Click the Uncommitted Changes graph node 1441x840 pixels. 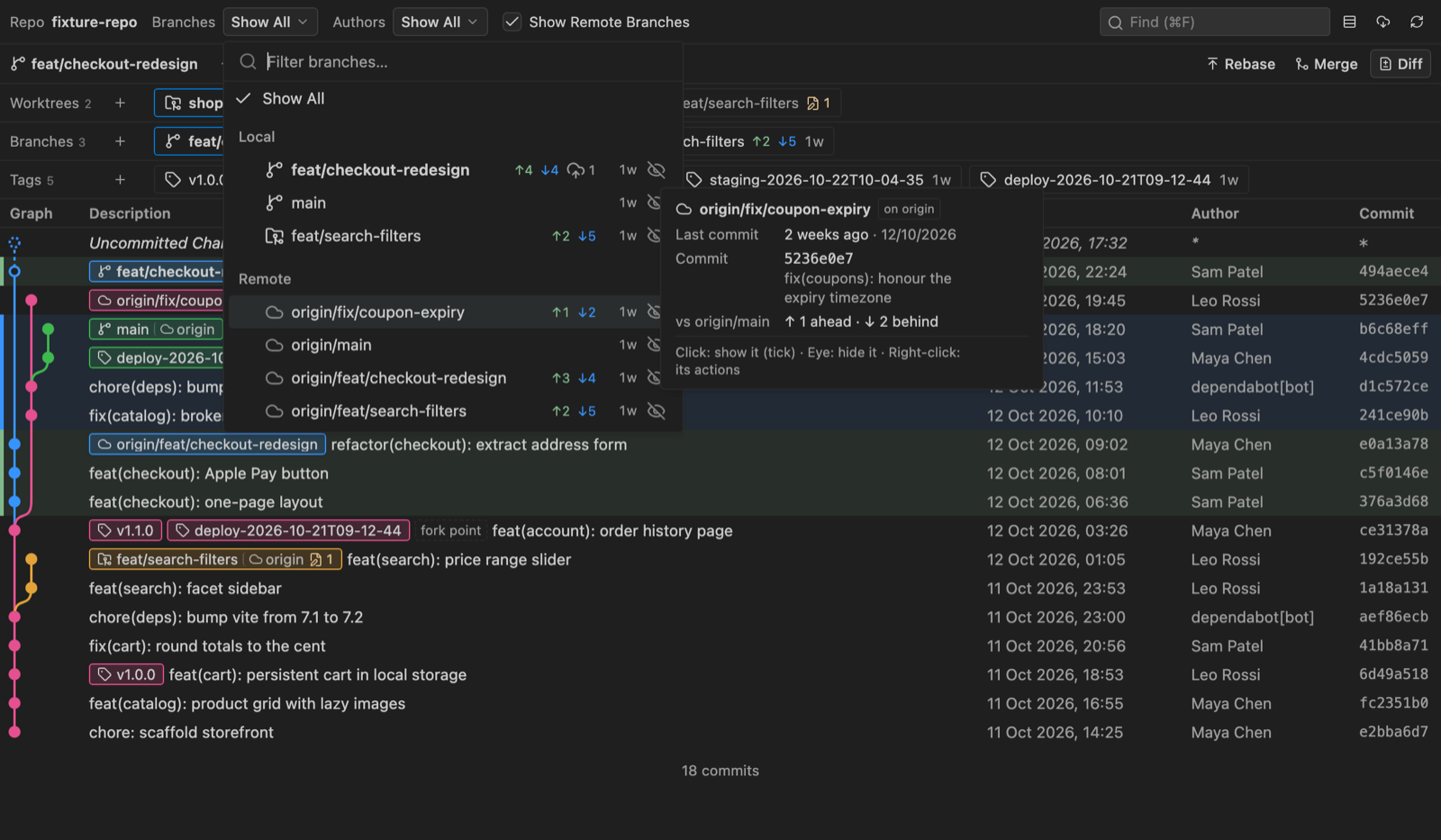(14, 243)
